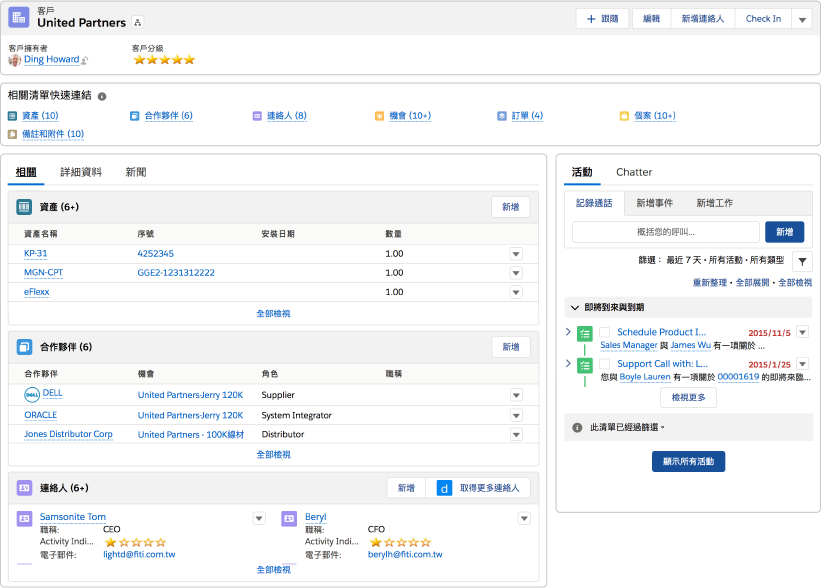Open the row menu for asset eFlexx
Viewport: 821px width, 588px height.
point(516,292)
